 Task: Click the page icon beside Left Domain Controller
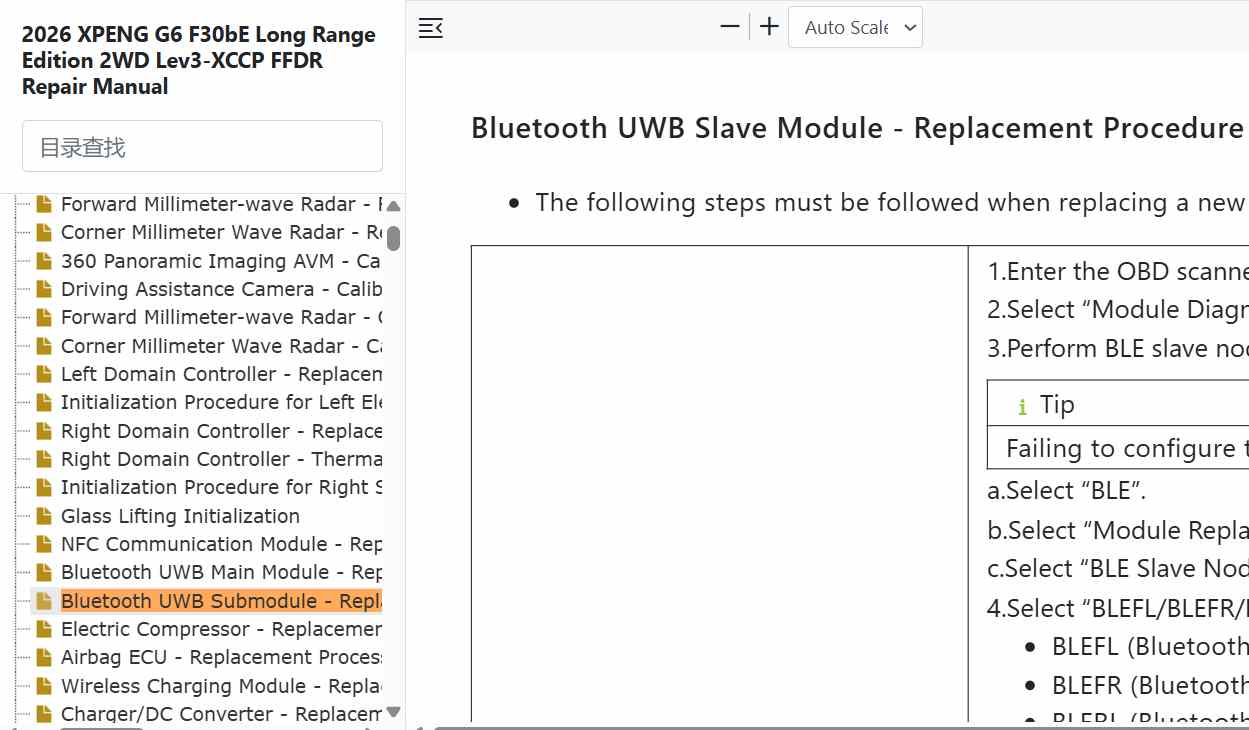click(x=43, y=374)
